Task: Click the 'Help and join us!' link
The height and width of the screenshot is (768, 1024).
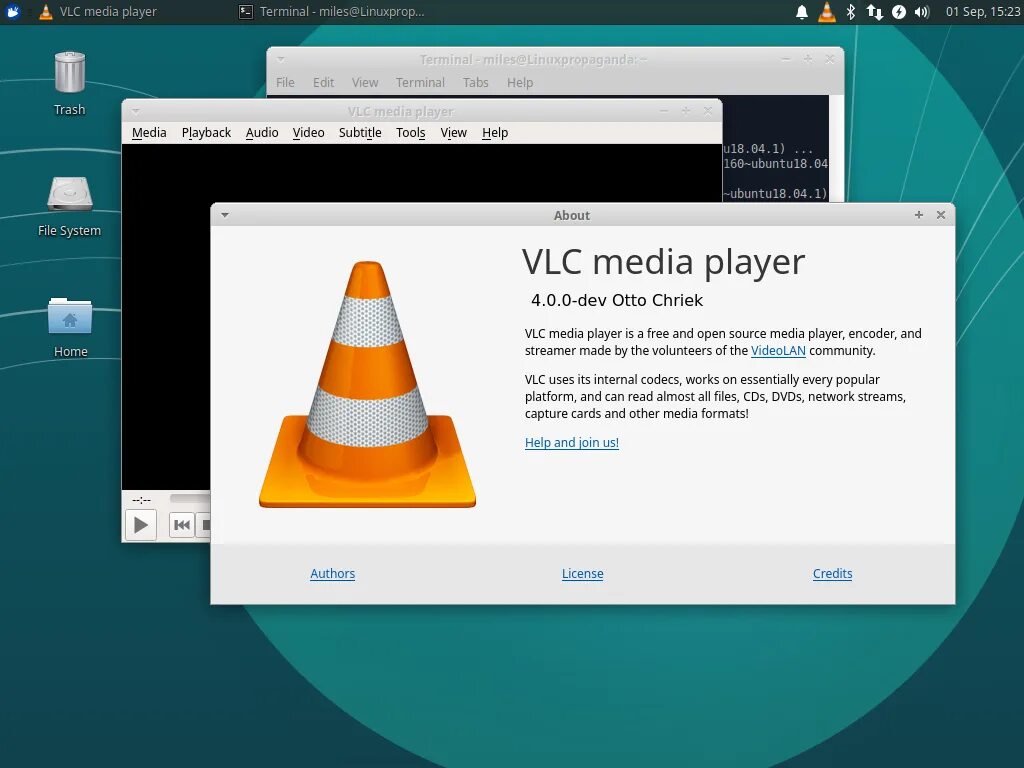Action: point(571,443)
